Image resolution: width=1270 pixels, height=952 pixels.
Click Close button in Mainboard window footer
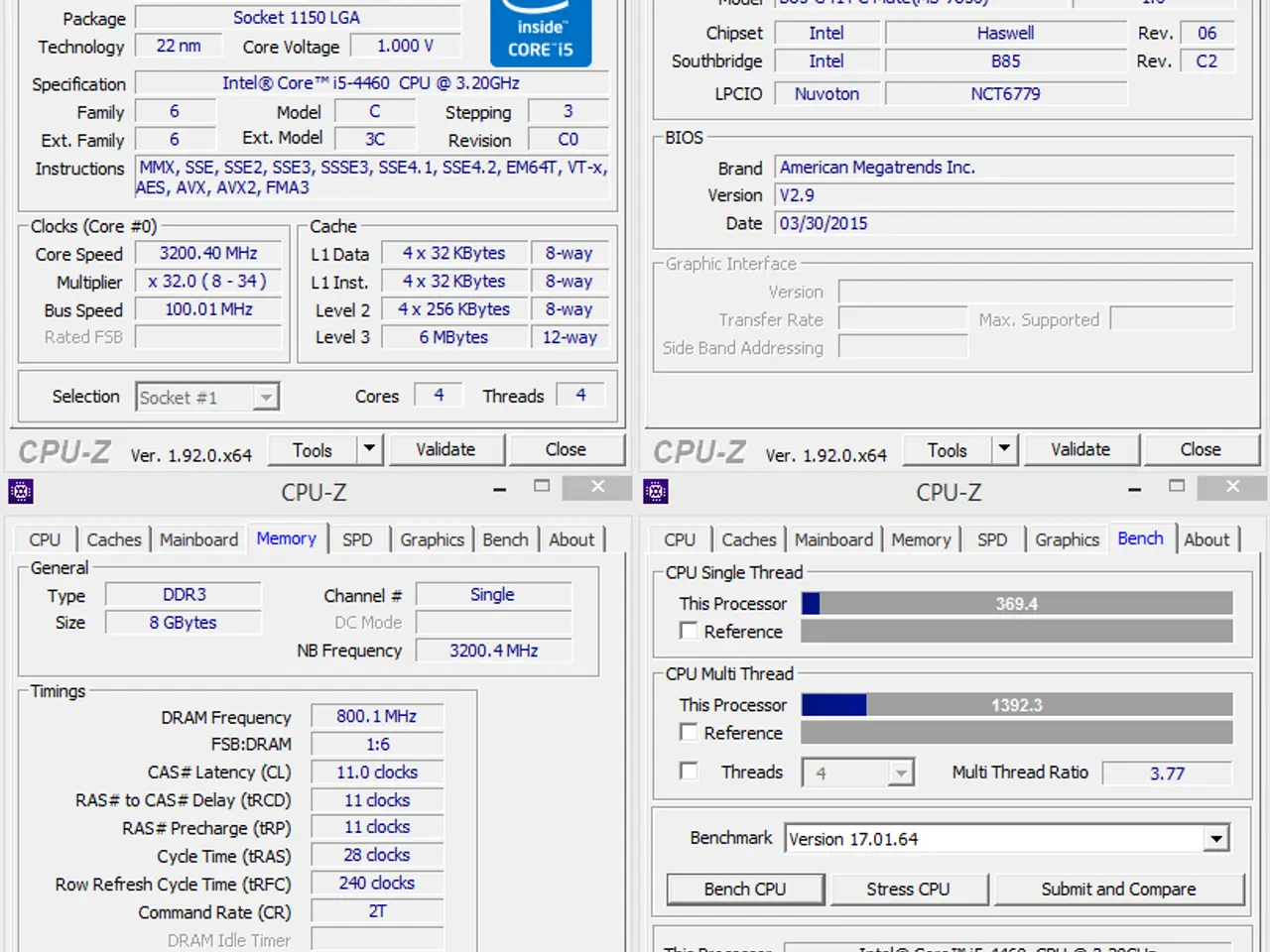point(1201,449)
